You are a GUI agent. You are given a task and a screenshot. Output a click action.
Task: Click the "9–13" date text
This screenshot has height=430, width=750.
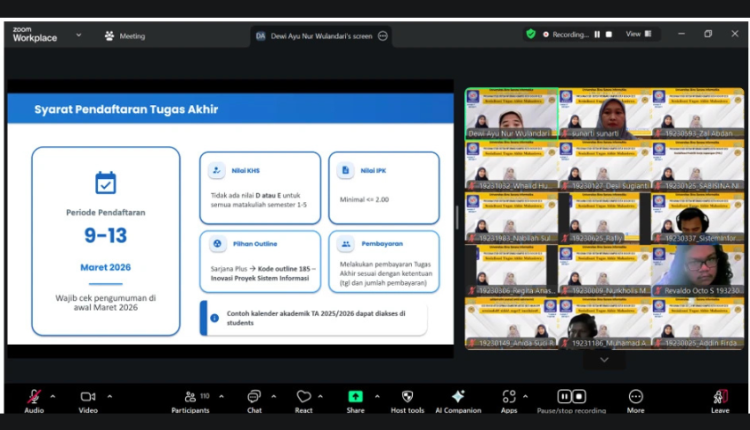(x=106, y=235)
